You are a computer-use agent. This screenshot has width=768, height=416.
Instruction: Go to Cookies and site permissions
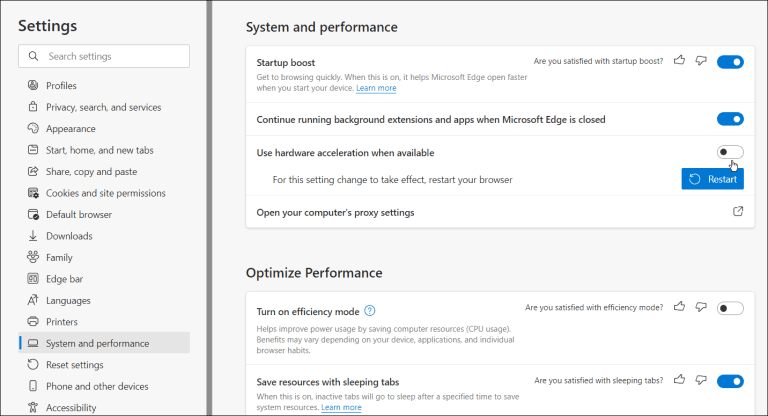click(104, 193)
